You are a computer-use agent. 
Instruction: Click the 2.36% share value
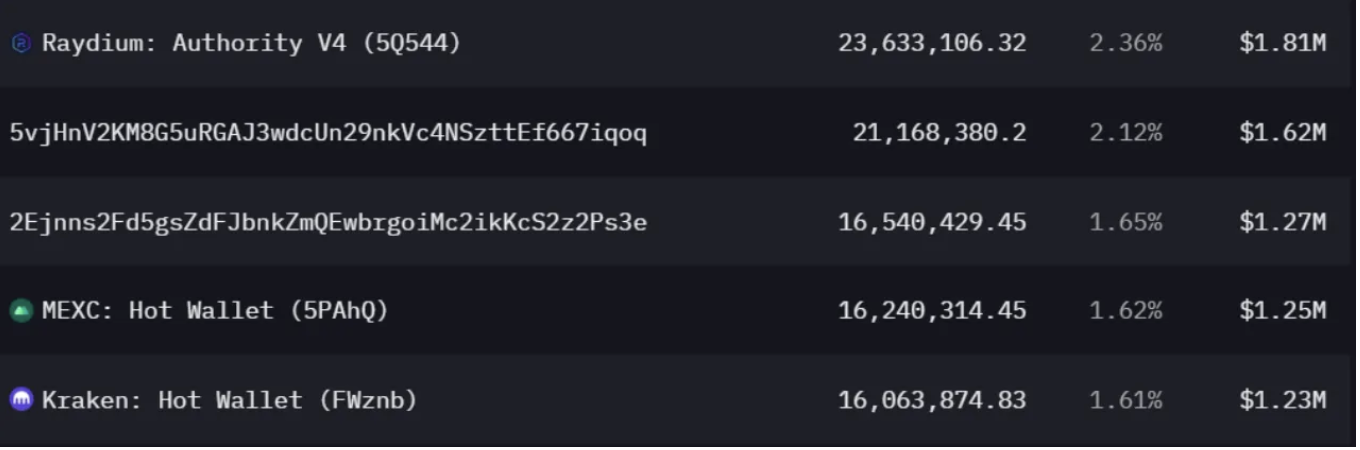pos(1126,44)
